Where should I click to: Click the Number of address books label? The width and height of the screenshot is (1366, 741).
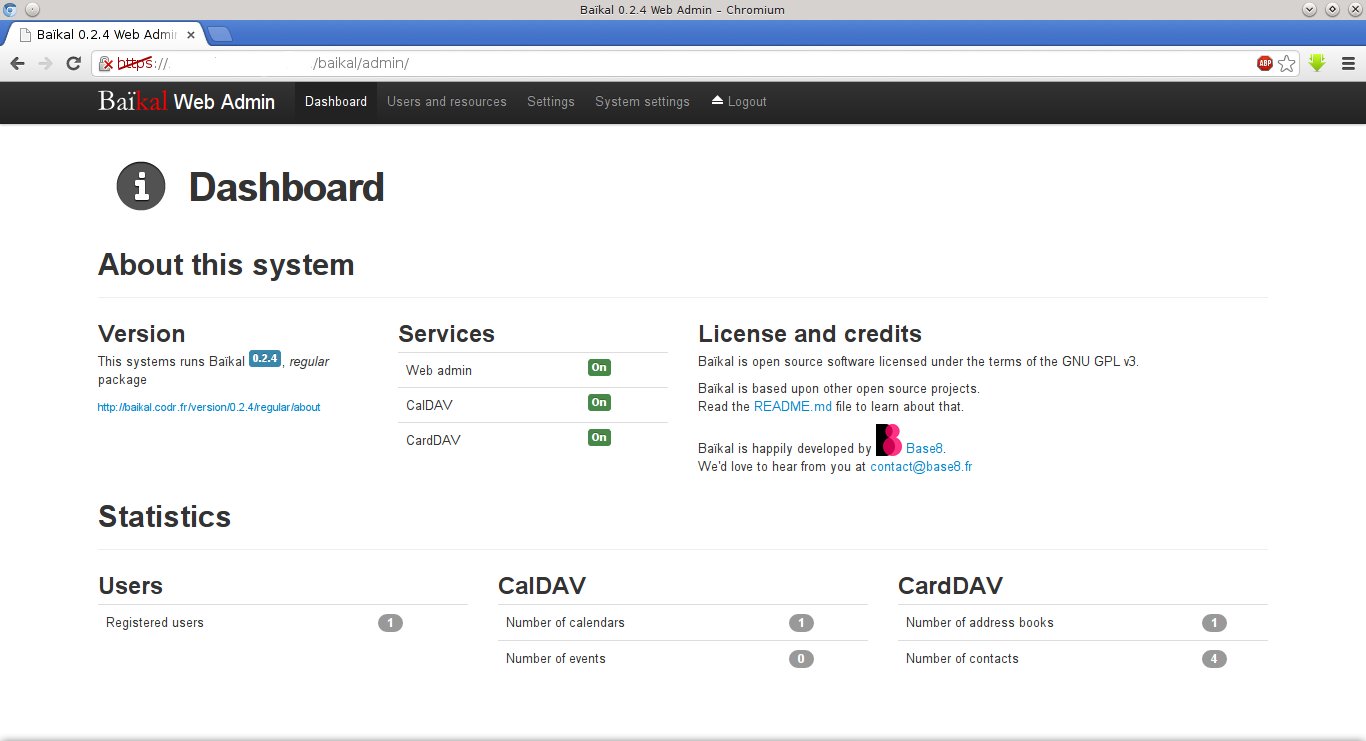(x=980, y=622)
